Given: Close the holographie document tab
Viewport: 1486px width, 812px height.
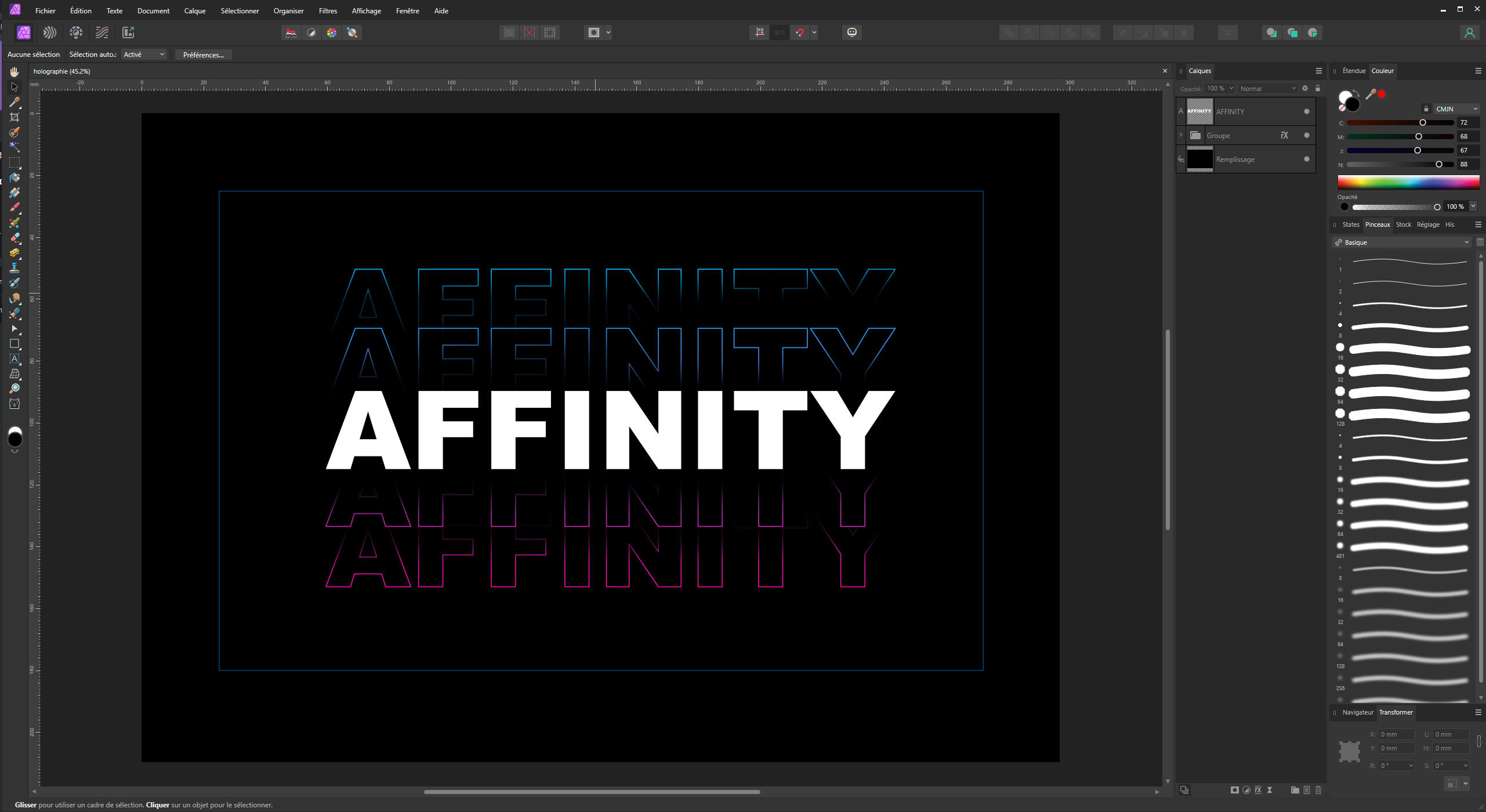Looking at the screenshot, I should (x=1165, y=71).
